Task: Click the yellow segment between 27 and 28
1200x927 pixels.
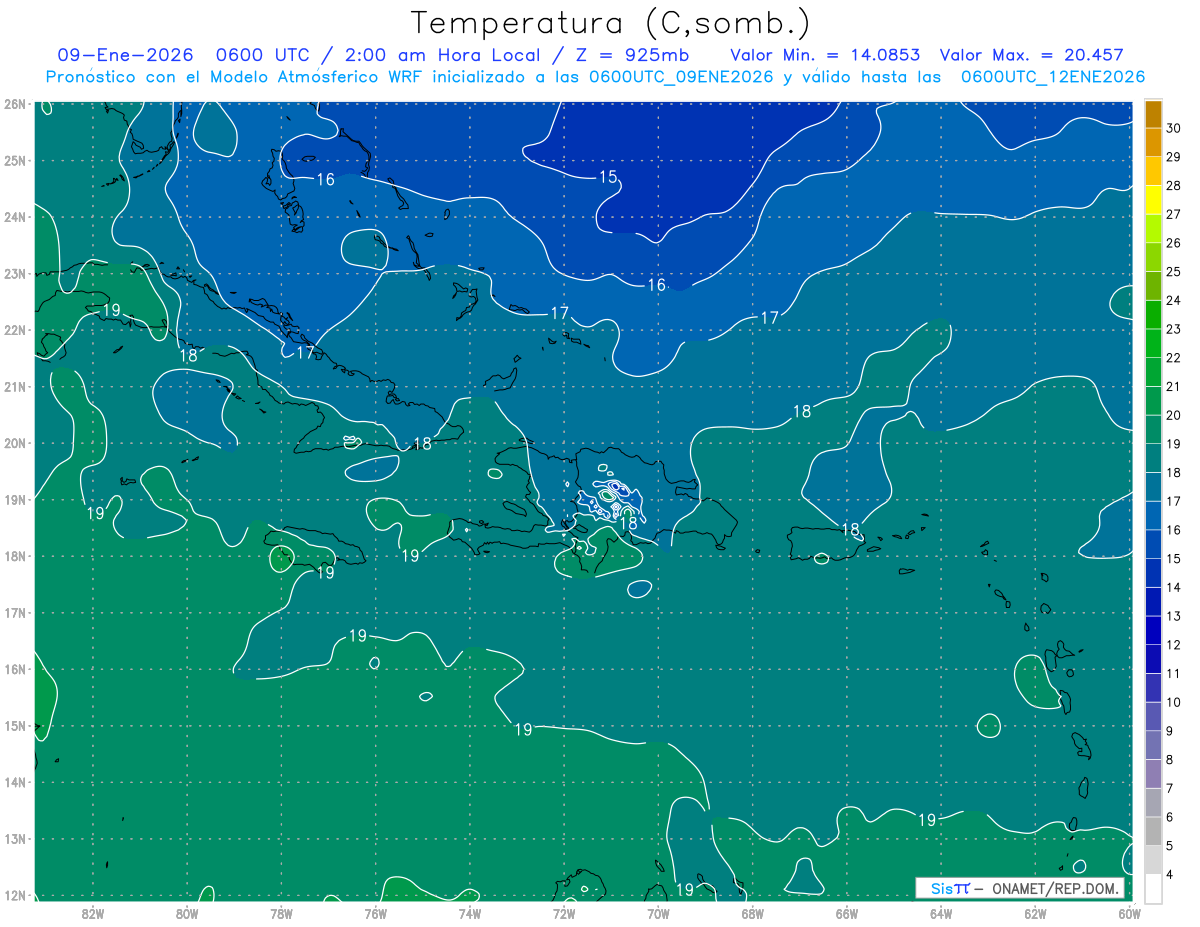Action: (1153, 199)
